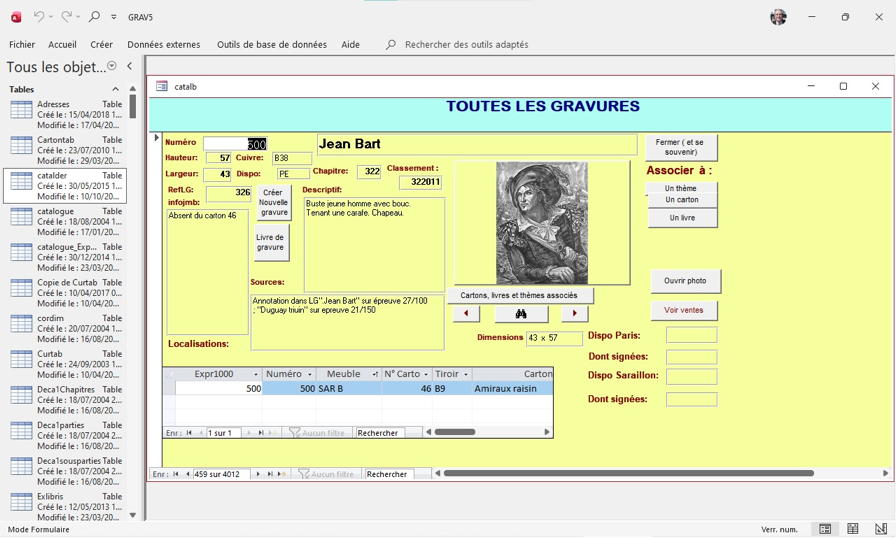896x538 pixels.
Task: Click Cartons, livres et thèmes associés button
Action: coord(519,295)
